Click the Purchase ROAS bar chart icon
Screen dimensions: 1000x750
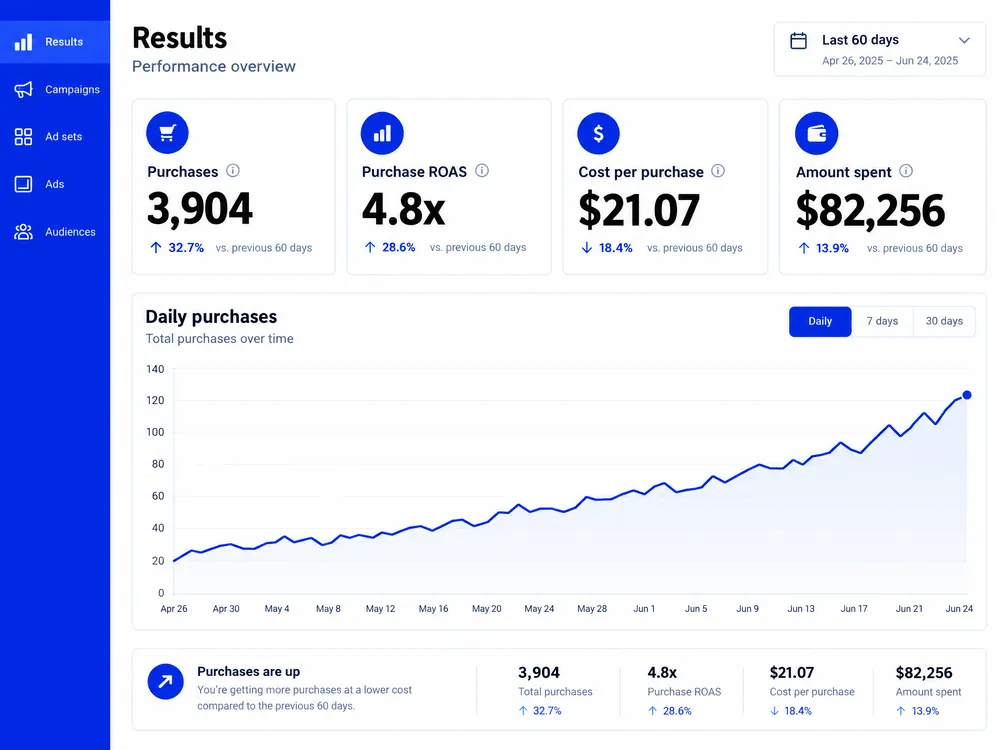[x=382, y=133]
